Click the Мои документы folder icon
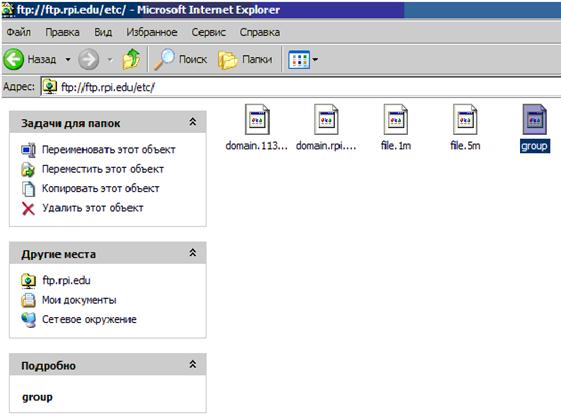The image size is (561, 420). click(28, 300)
